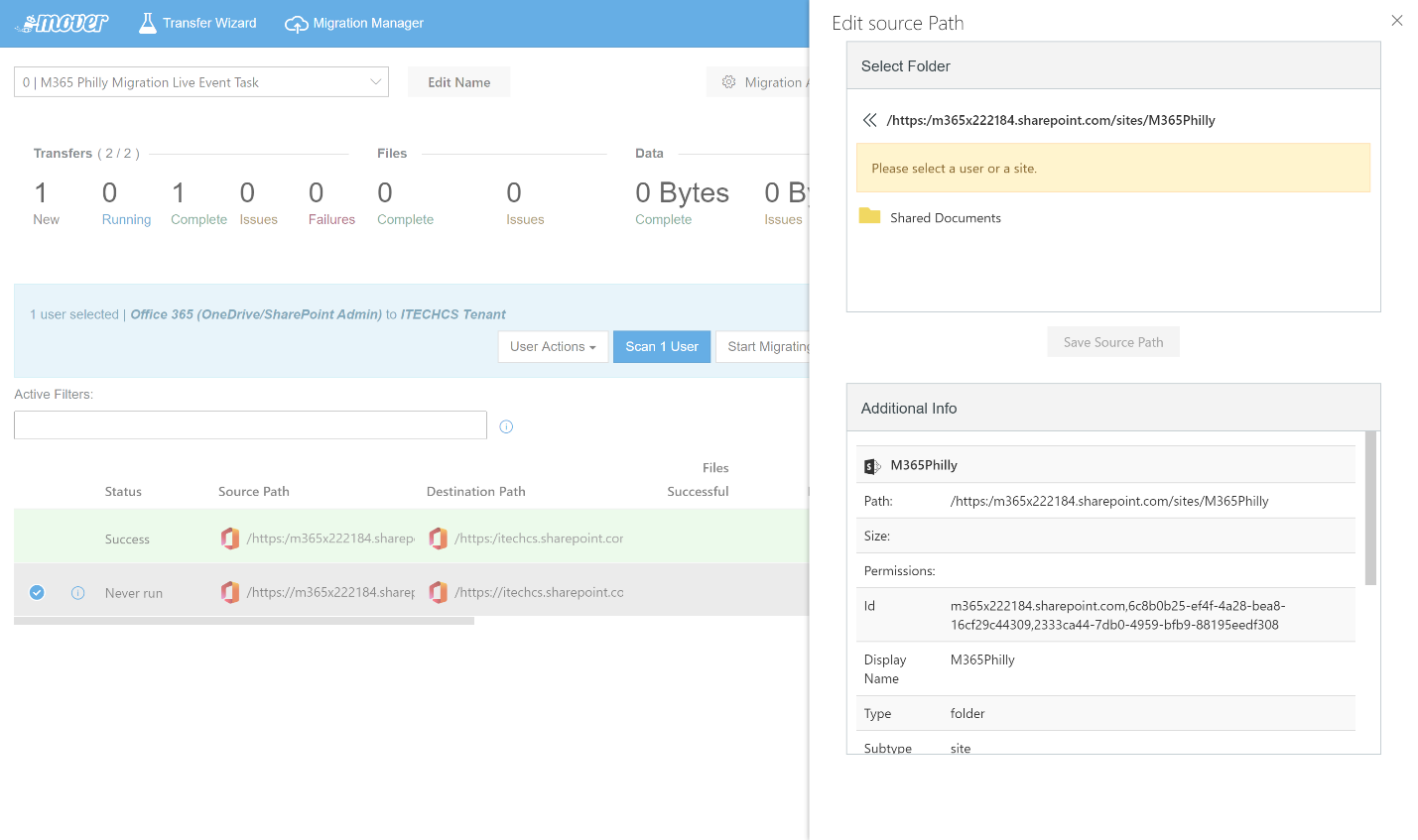Image resolution: width=1418 pixels, height=840 pixels.
Task: Click the Active Filters input field
Action: point(250,425)
